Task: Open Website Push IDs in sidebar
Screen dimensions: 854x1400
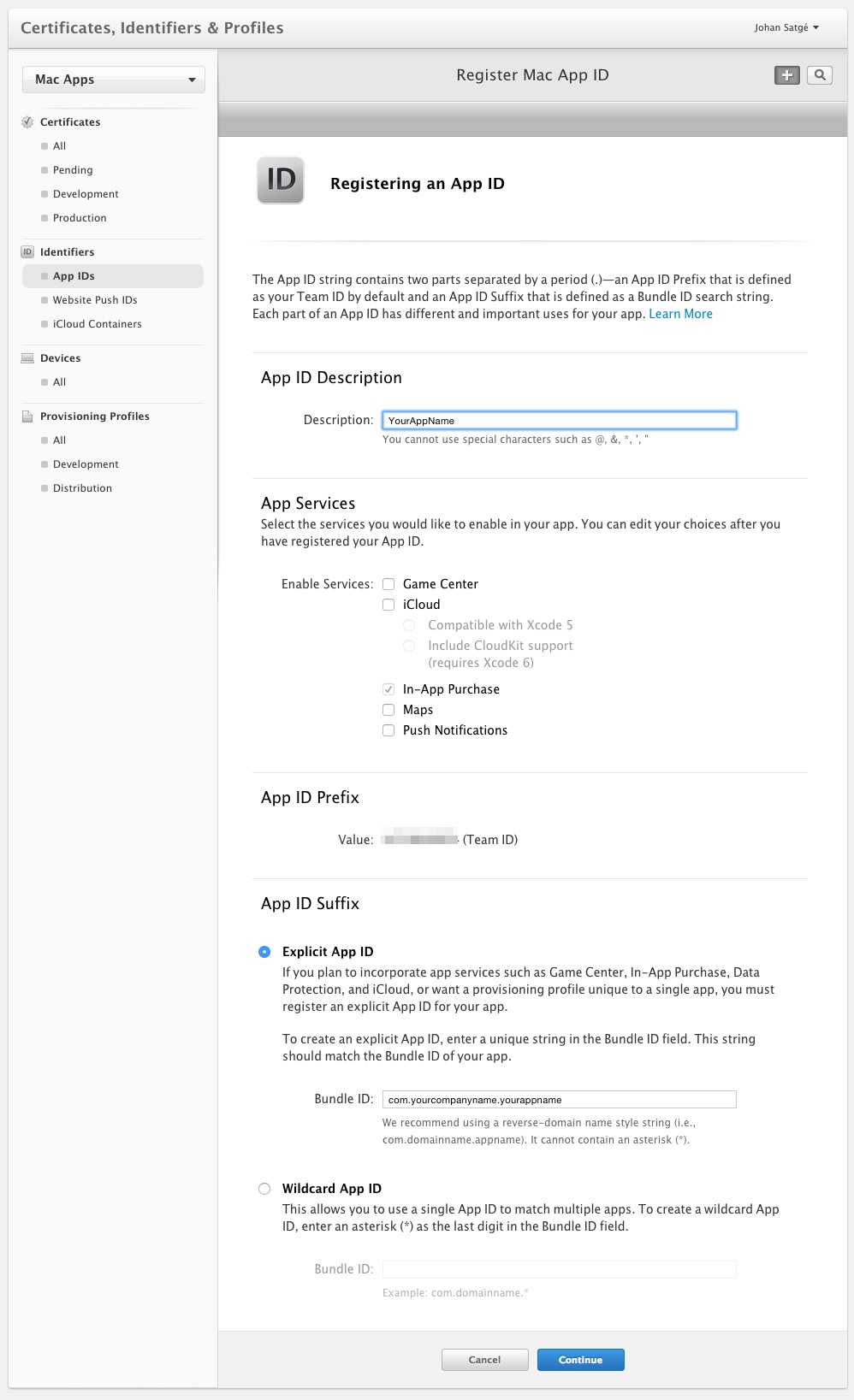Action: 95,300
